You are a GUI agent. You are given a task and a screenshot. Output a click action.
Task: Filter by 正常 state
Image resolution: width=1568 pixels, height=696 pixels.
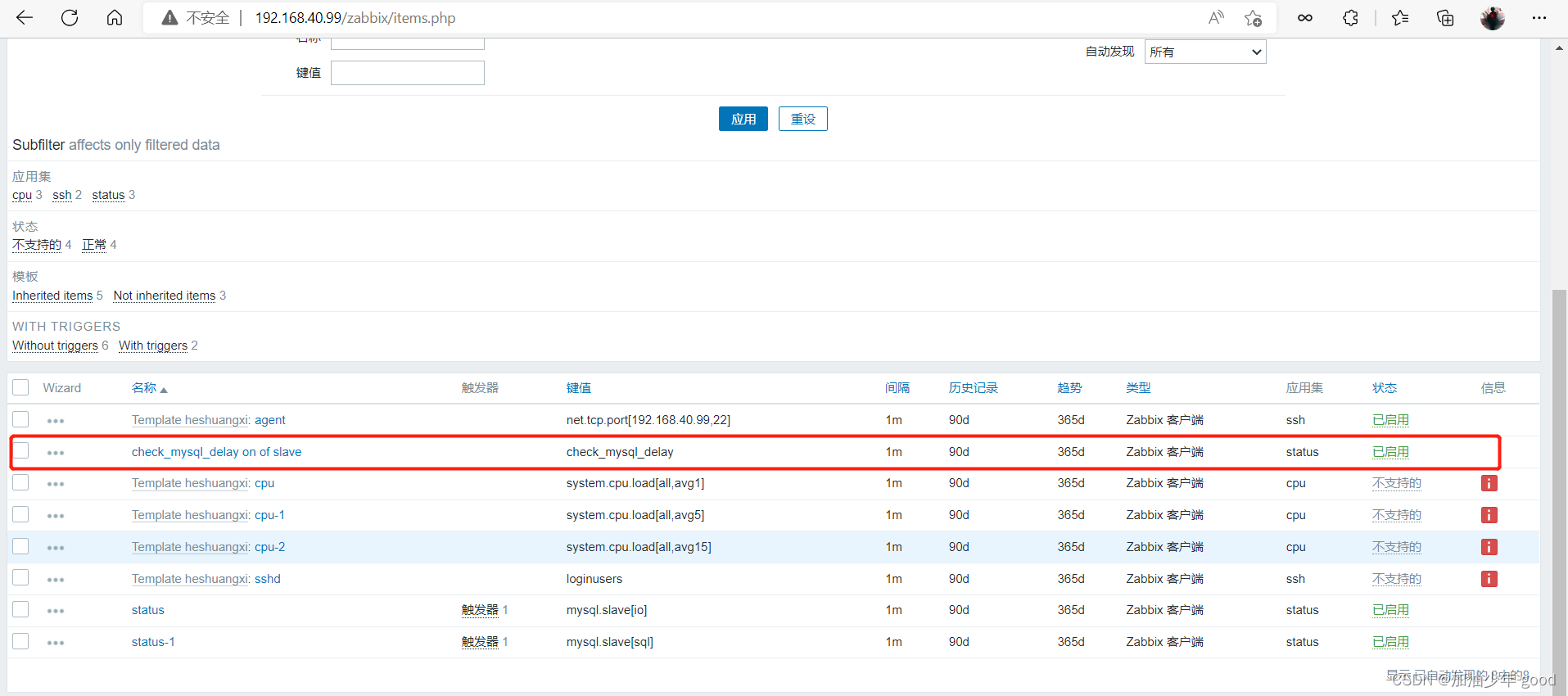(x=94, y=245)
